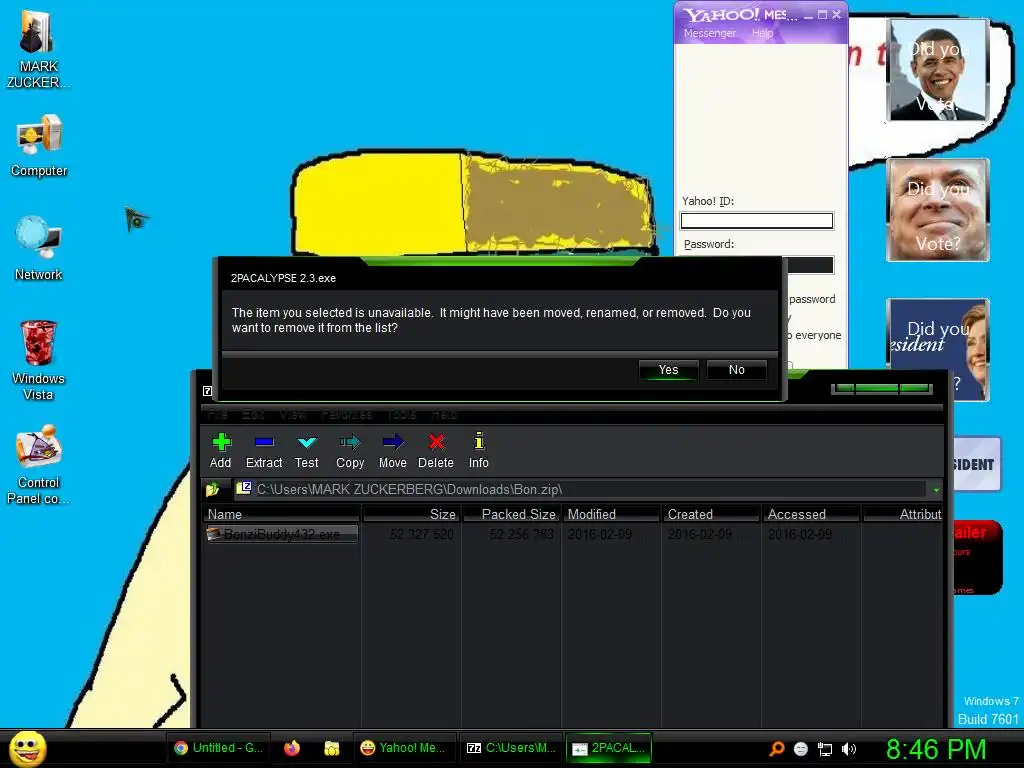Screen dimensions: 1024x768
Task: Click the Delete toolbar icon in 7-Zip
Action: coord(436,451)
